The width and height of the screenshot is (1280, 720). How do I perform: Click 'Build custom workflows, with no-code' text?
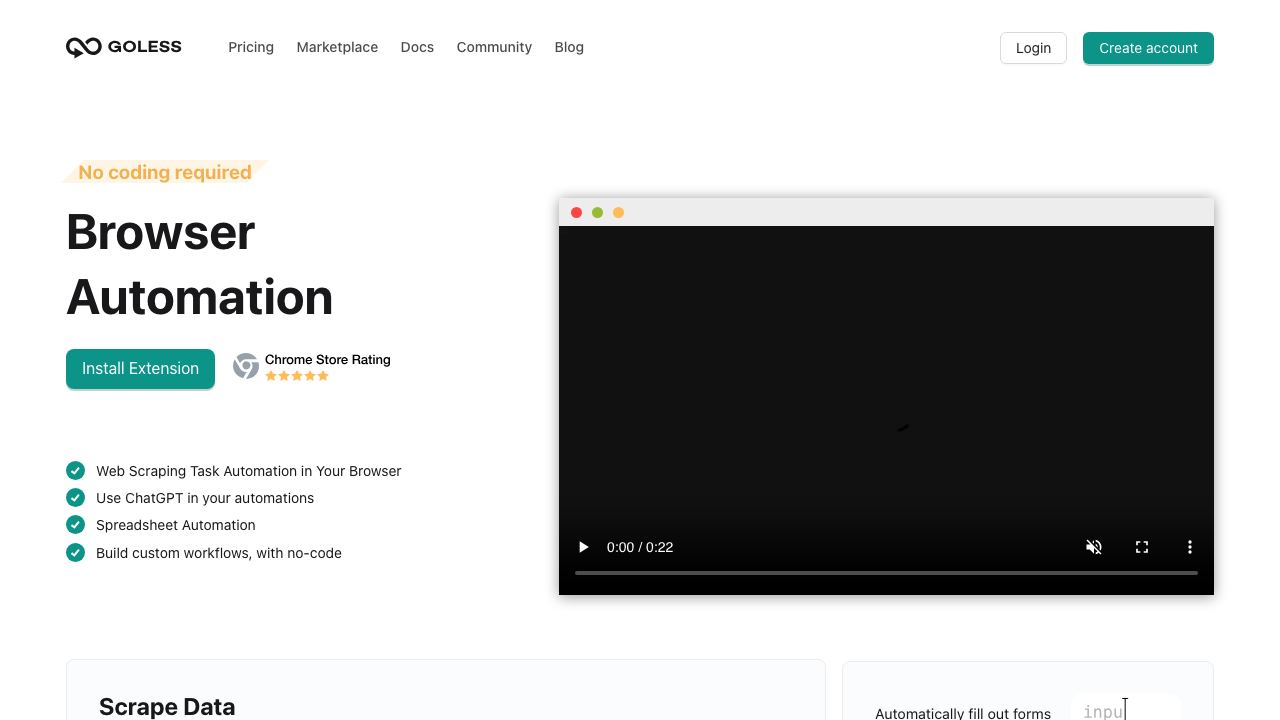point(219,553)
